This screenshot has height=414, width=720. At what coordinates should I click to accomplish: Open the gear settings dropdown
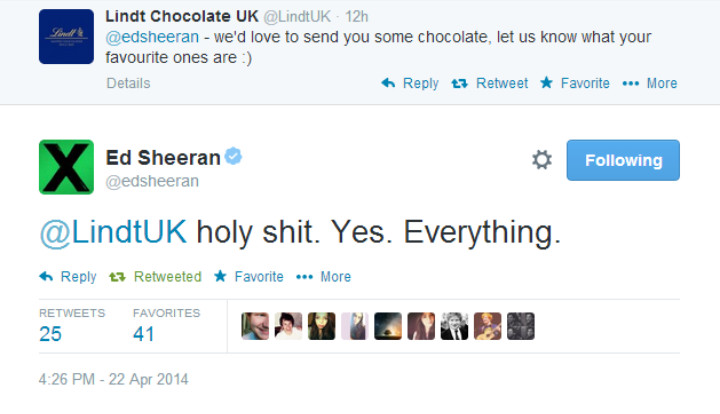542,160
